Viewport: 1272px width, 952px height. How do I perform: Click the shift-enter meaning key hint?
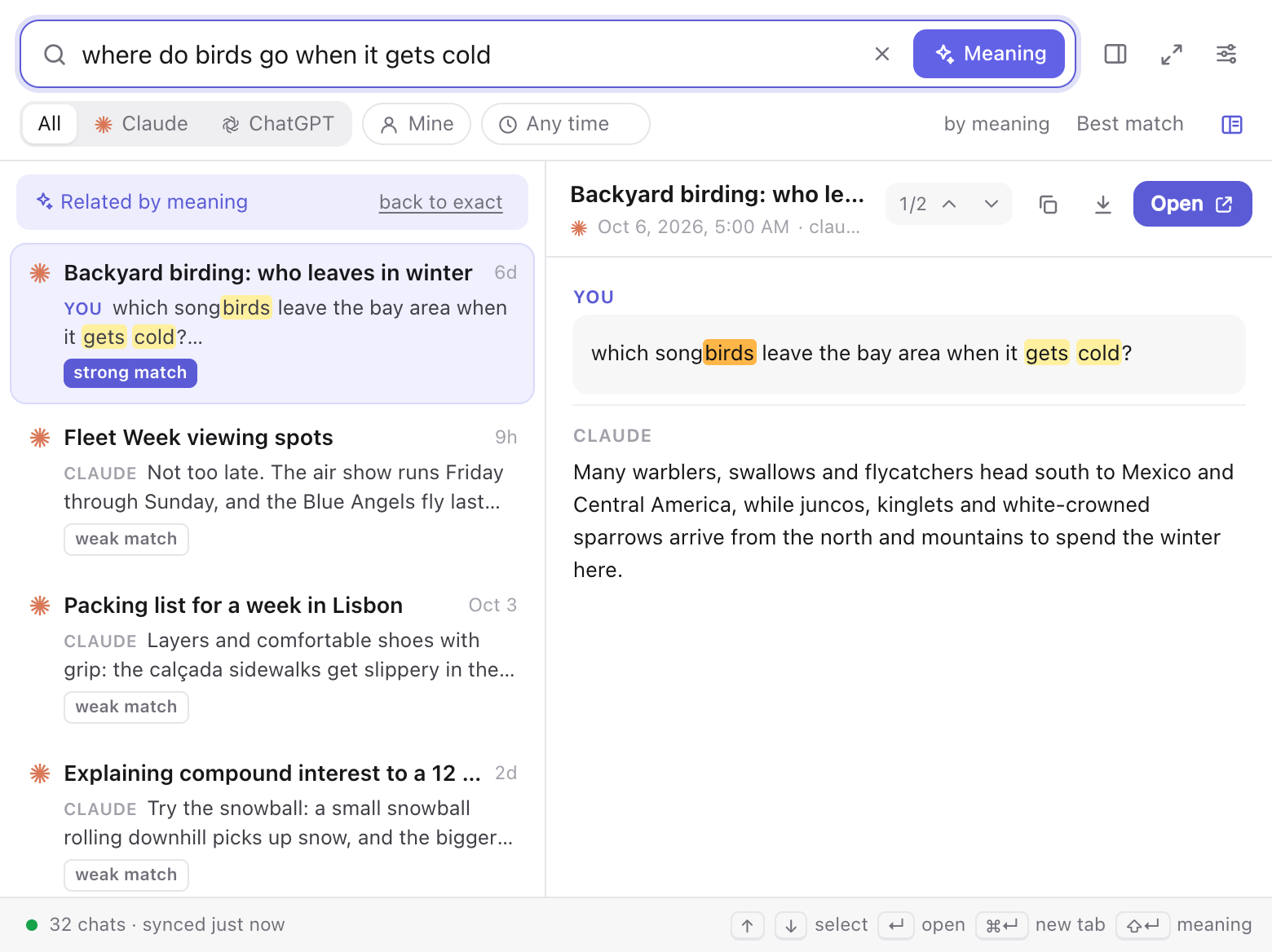(1143, 925)
